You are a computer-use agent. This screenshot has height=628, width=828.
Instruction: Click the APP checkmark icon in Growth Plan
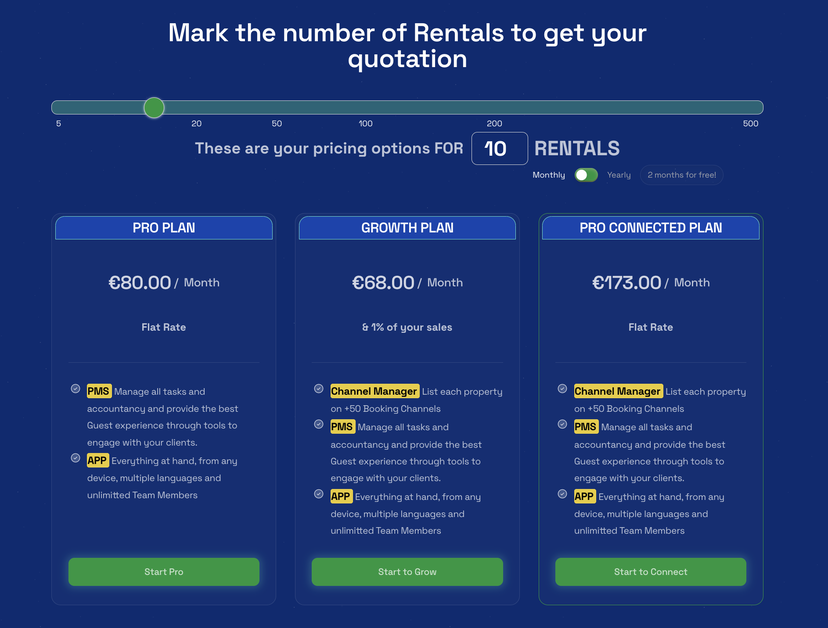[319, 494]
